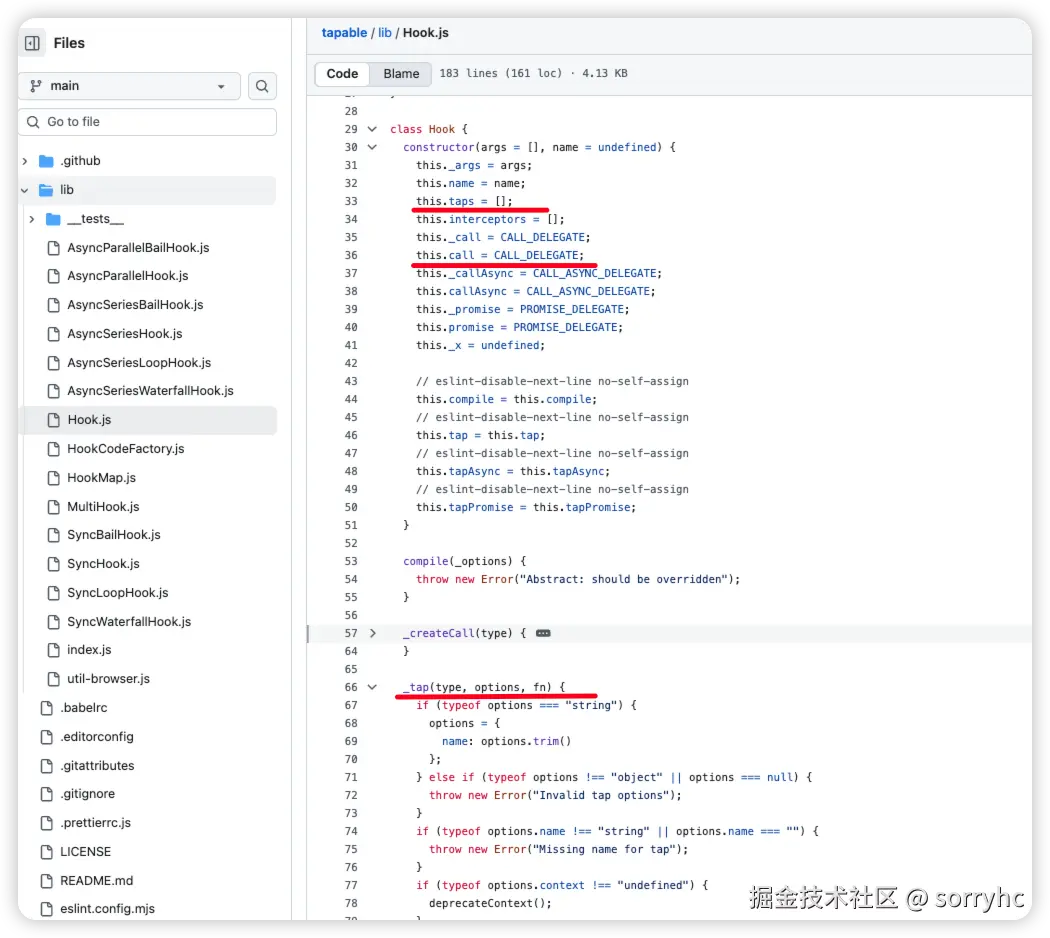Click the .gitignore file icon
Viewport: 1050px width, 938px height.
47,794
